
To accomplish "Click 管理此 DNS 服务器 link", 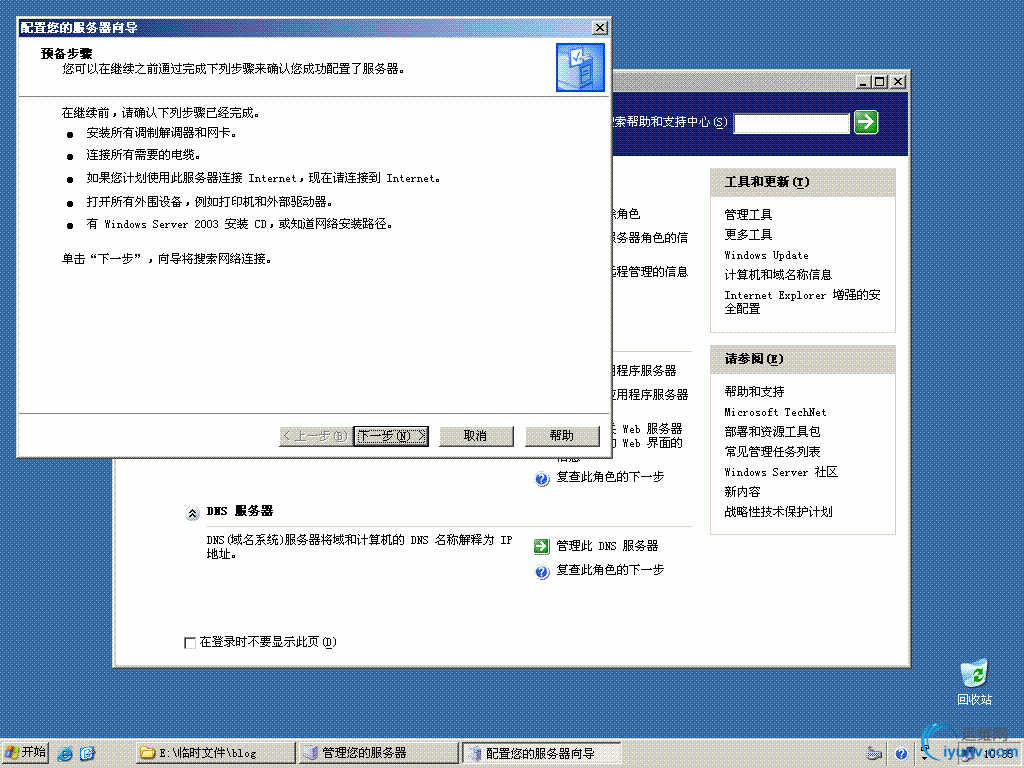I will [x=607, y=546].
